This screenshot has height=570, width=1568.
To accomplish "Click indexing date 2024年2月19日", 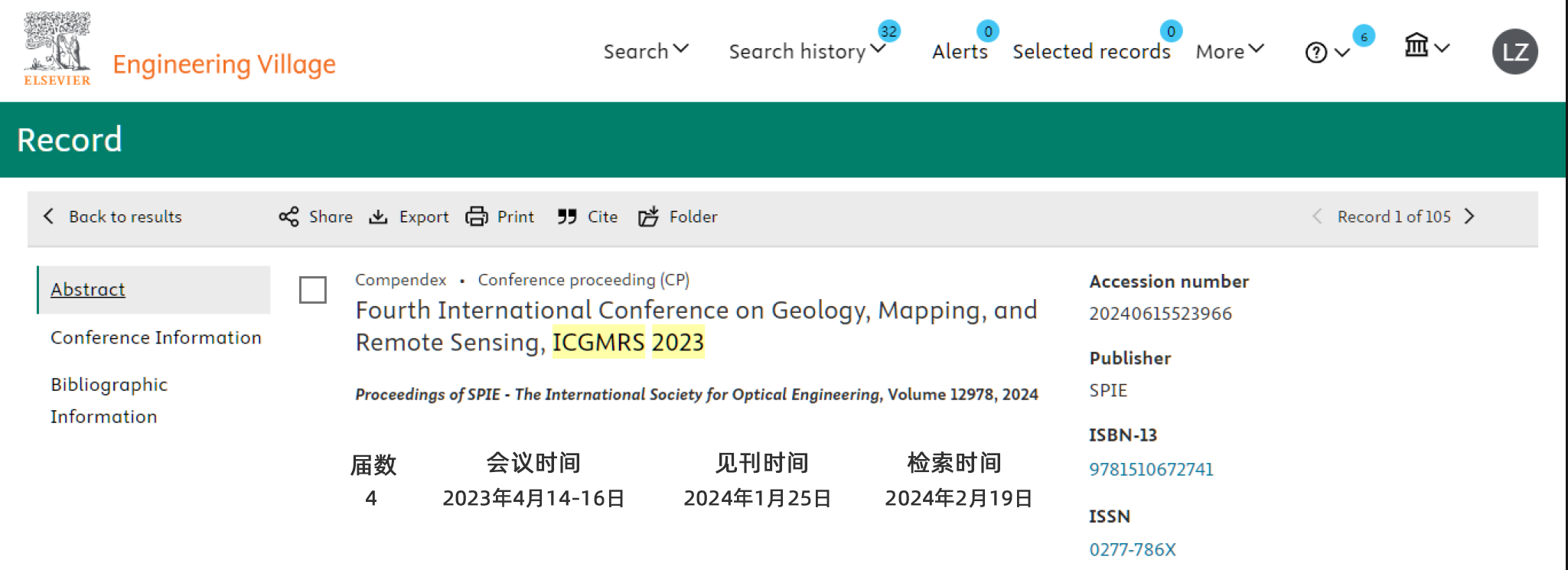I will click(959, 498).
